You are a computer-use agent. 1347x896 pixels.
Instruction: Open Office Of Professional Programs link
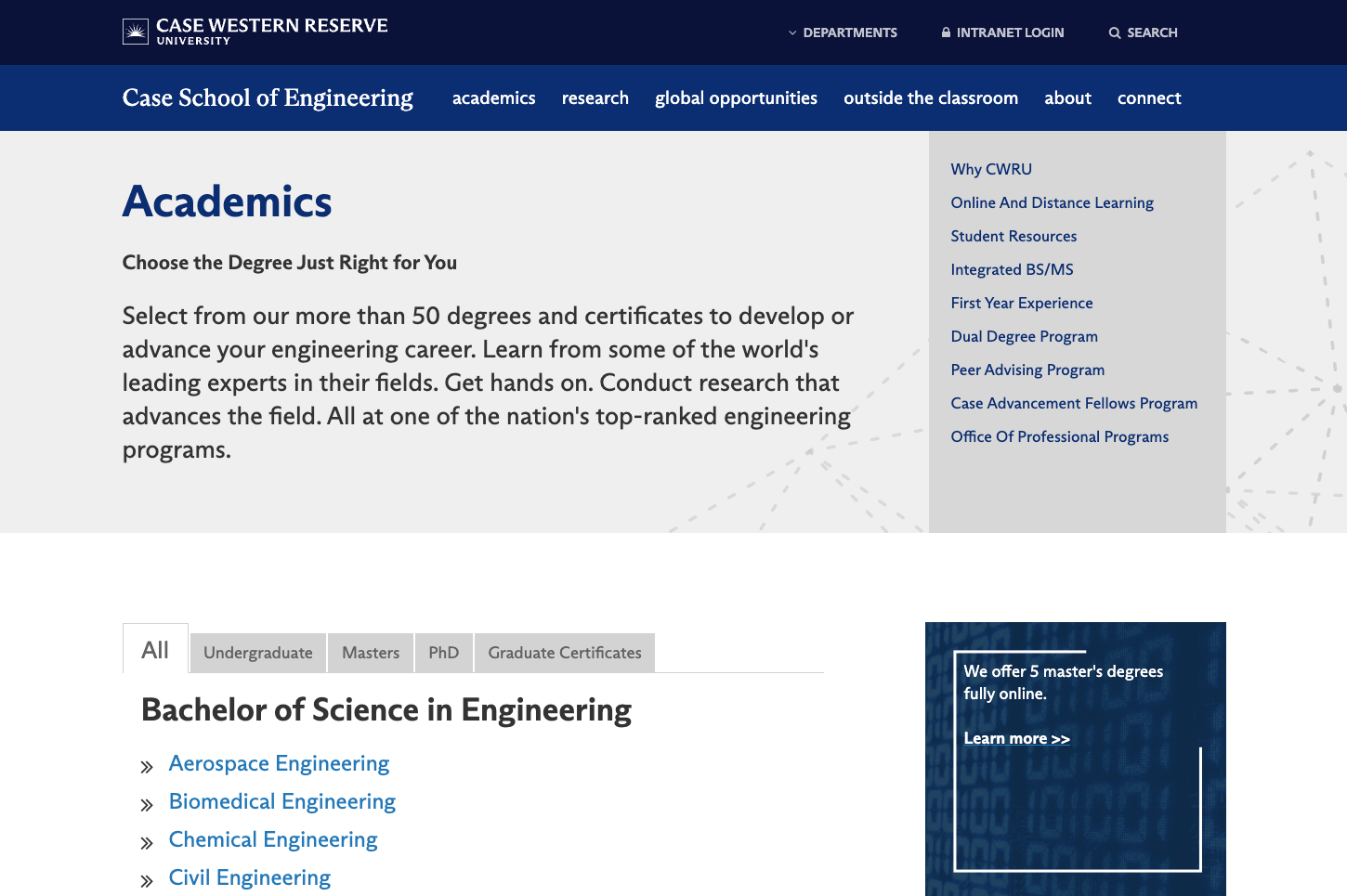coord(1059,436)
